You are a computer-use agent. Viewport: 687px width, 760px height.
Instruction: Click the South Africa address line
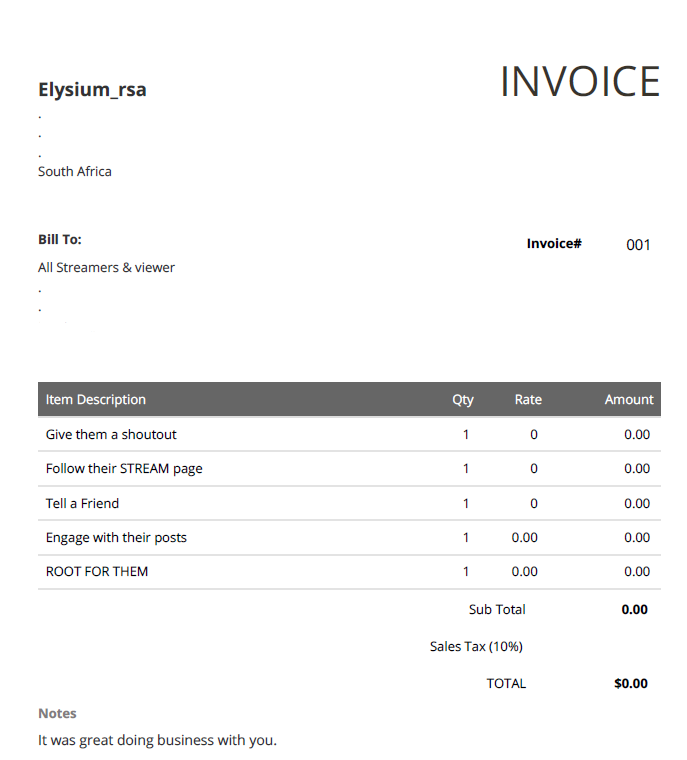[75, 172]
